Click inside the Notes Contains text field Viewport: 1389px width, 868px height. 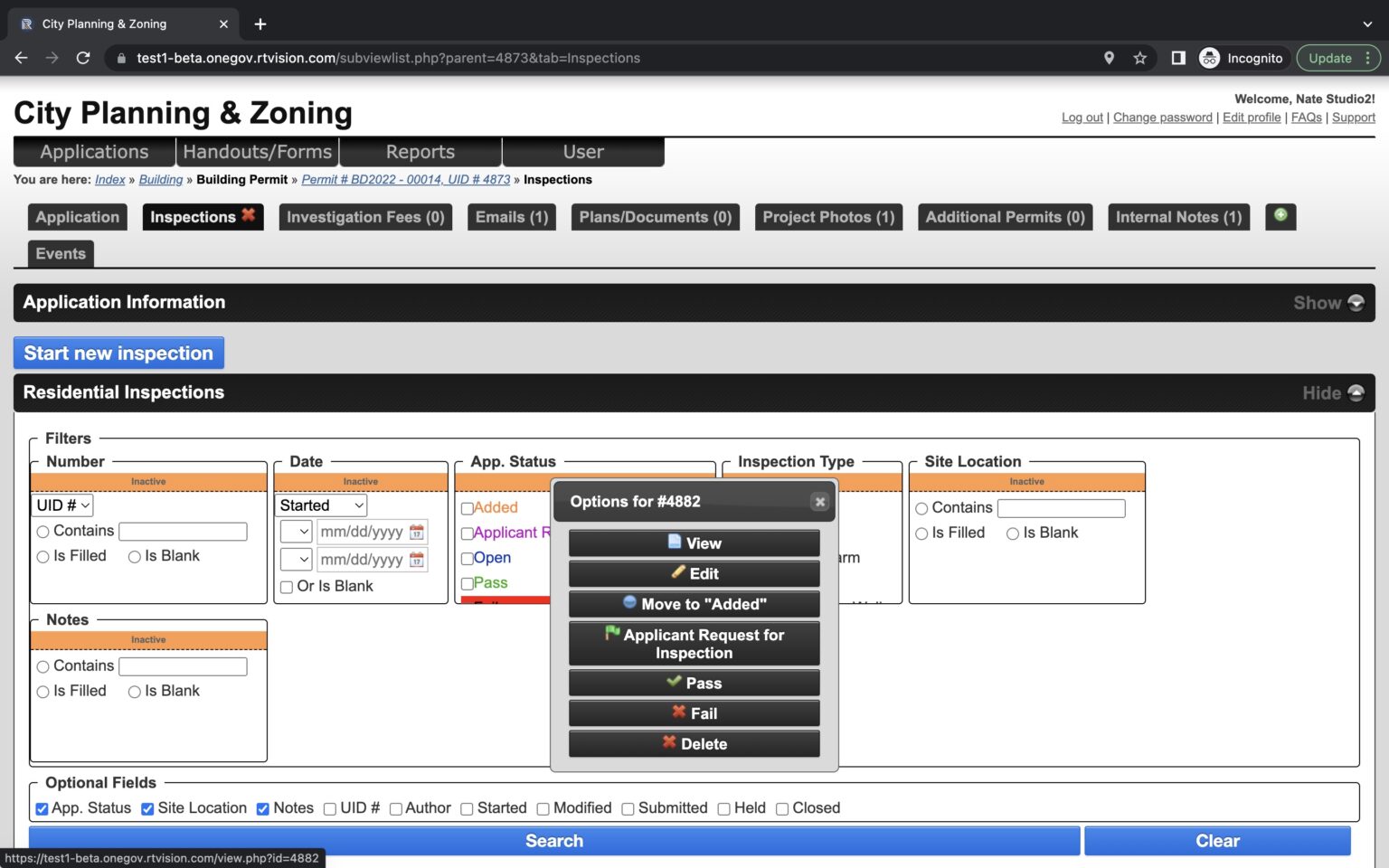[x=183, y=665]
